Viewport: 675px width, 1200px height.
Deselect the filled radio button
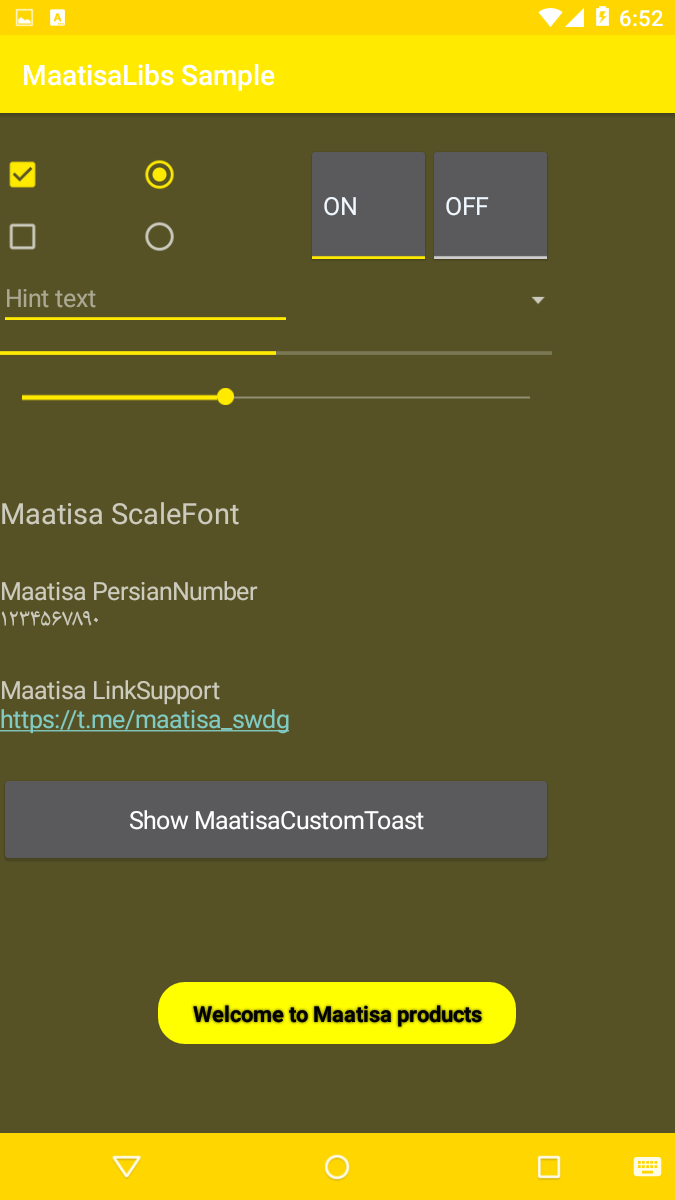160,174
